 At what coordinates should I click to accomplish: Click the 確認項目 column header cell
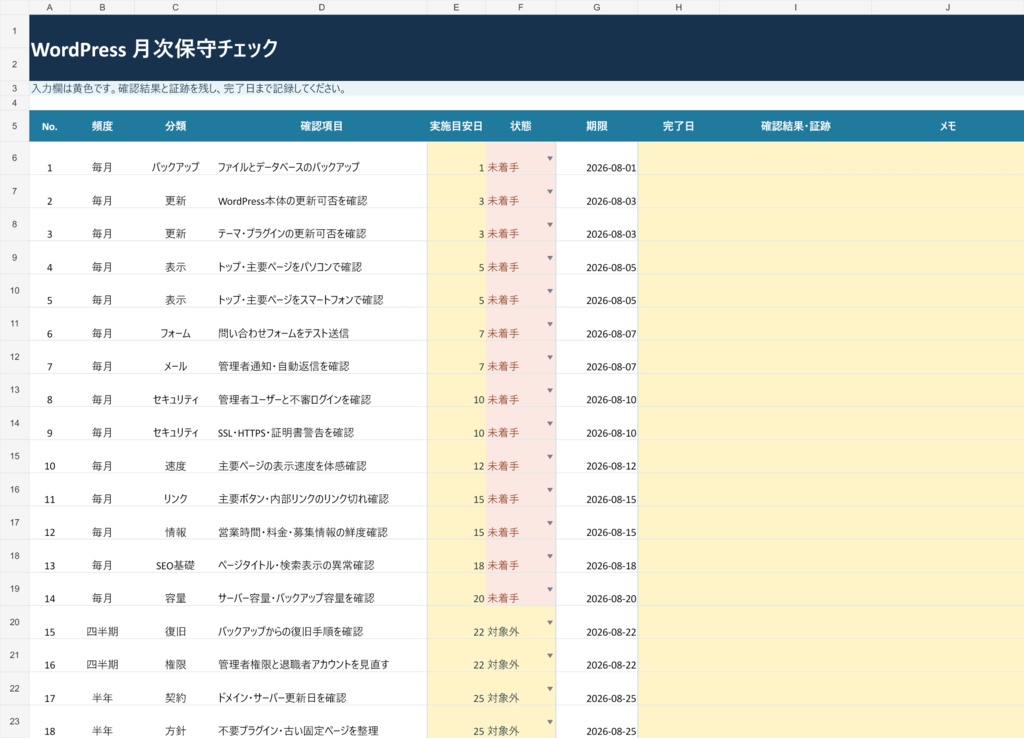point(321,126)
